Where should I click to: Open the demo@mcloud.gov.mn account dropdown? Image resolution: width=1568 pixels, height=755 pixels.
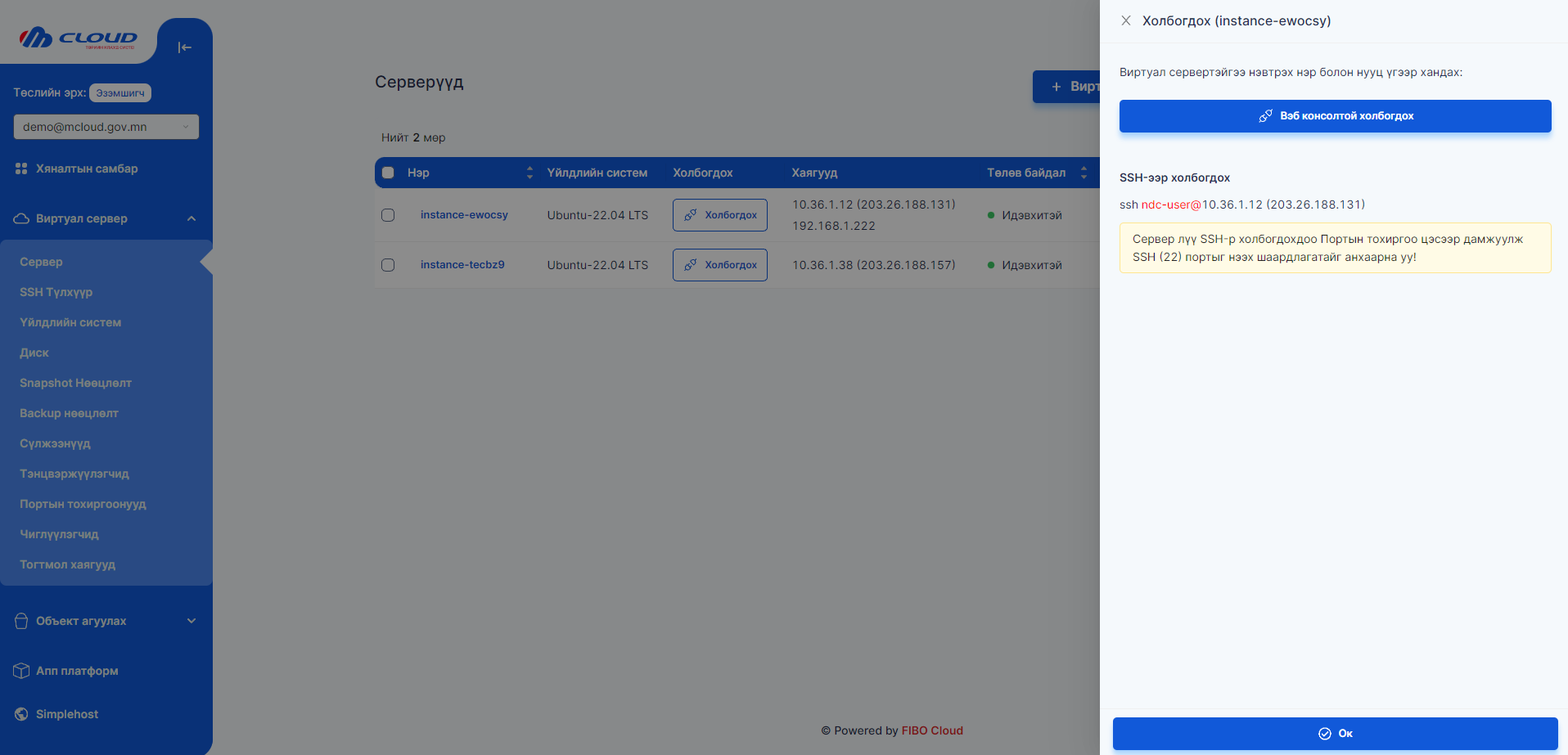coord(106,126)
